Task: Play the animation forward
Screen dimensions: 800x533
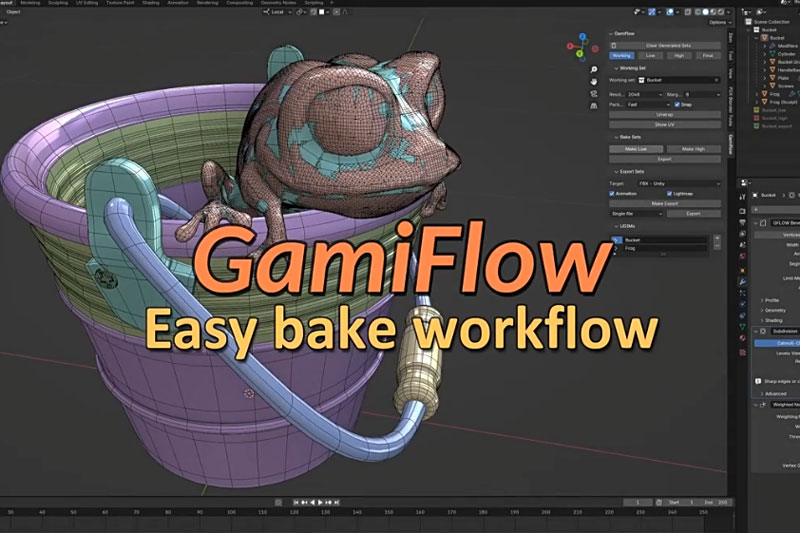Action: point(320,502)
